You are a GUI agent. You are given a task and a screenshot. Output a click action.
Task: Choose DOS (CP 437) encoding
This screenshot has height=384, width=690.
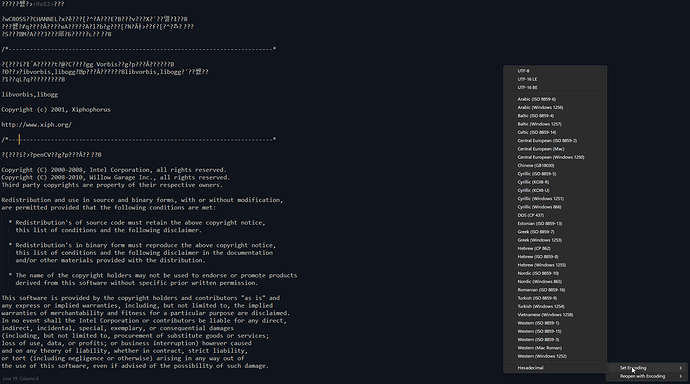coord(555,215)
